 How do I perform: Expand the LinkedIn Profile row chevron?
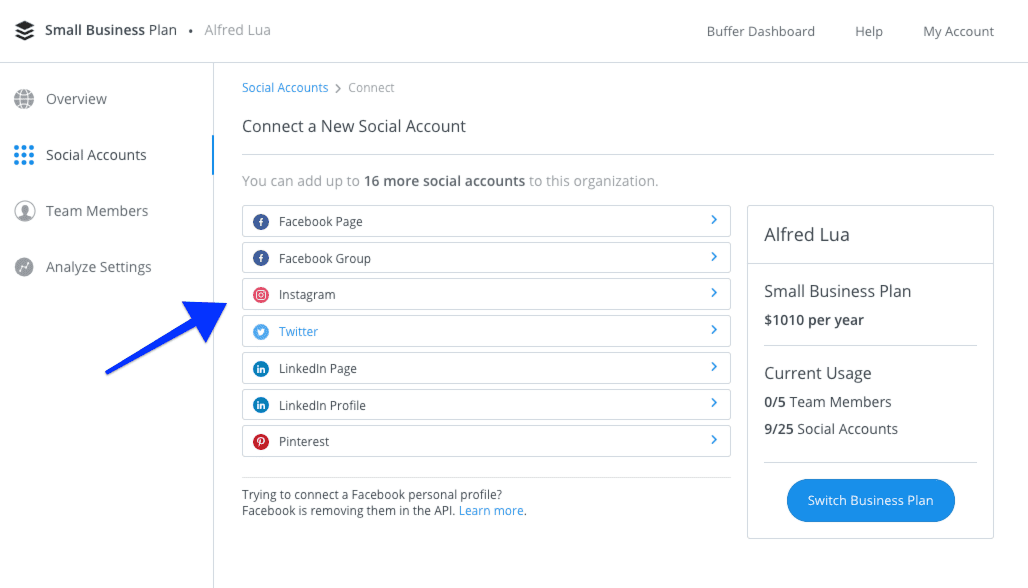[714, 402]
